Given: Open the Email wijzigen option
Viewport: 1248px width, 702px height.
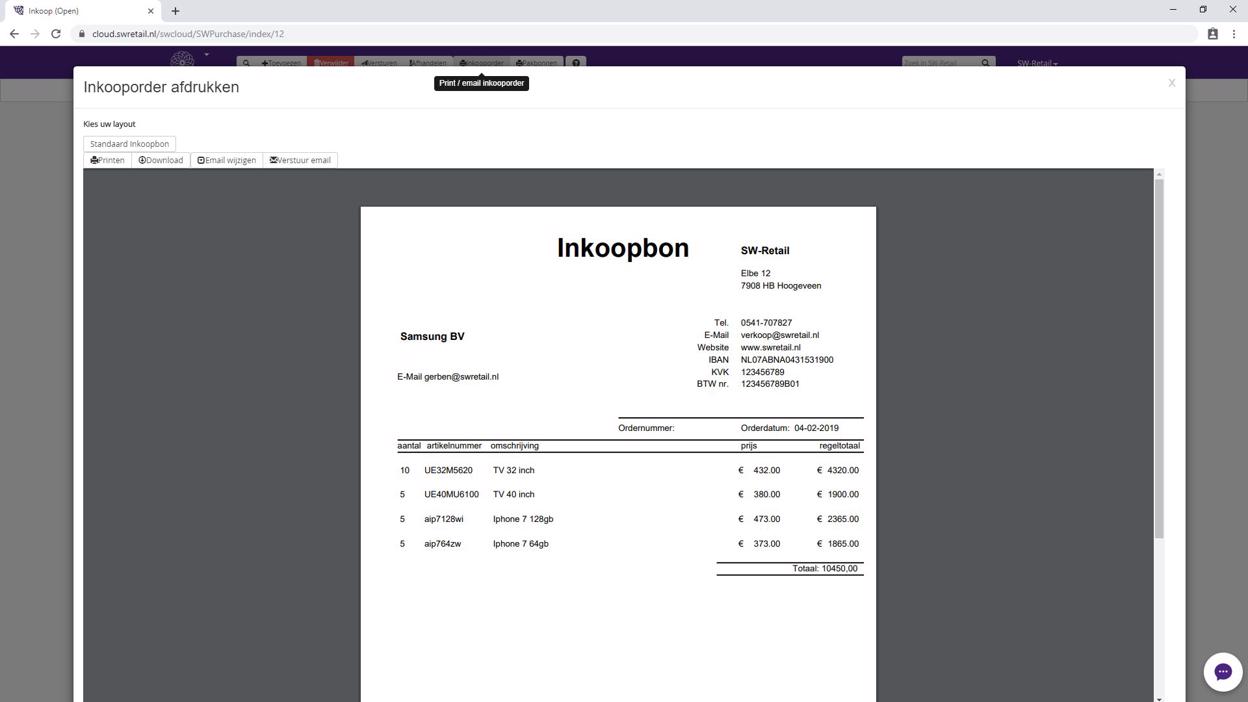Looking at the screenshot, I should [227, 160].
